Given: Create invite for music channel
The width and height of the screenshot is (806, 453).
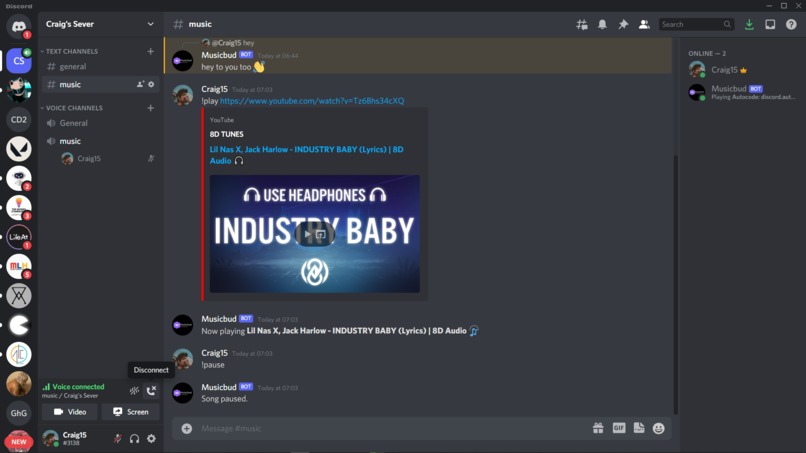Looking at the screenshot, I should [140, 84].
